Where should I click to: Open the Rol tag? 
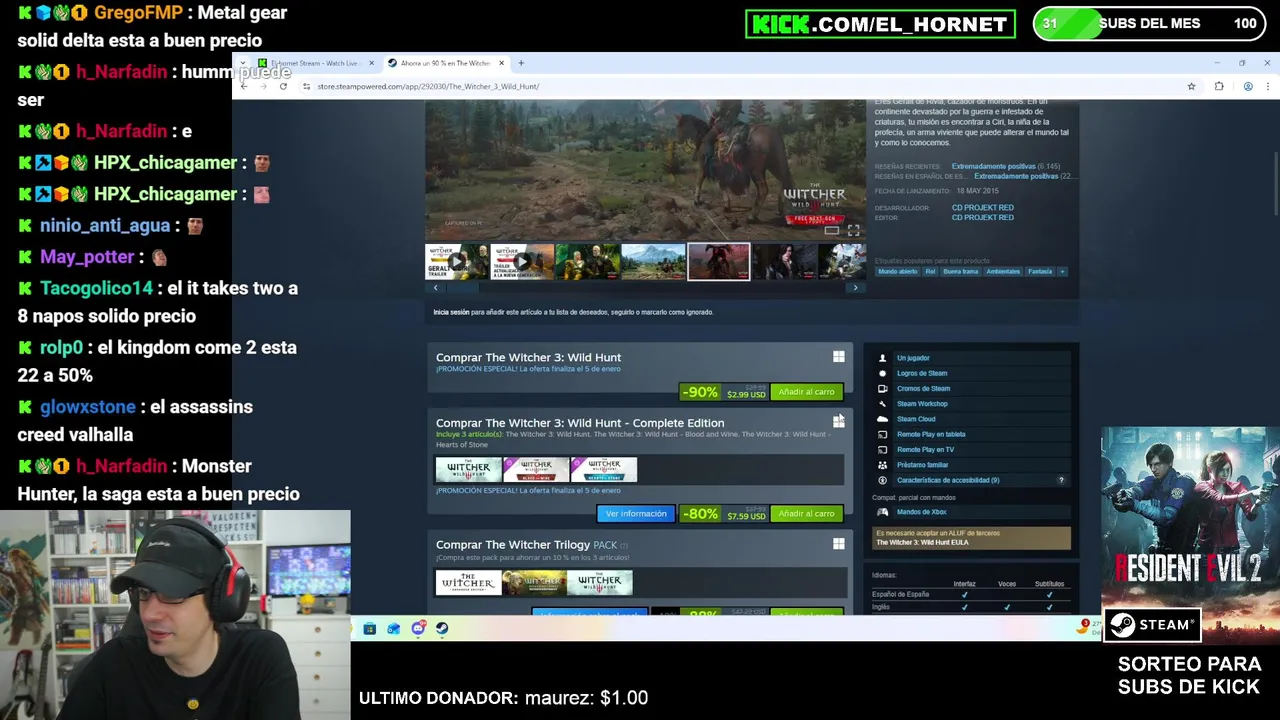[930, 272]
